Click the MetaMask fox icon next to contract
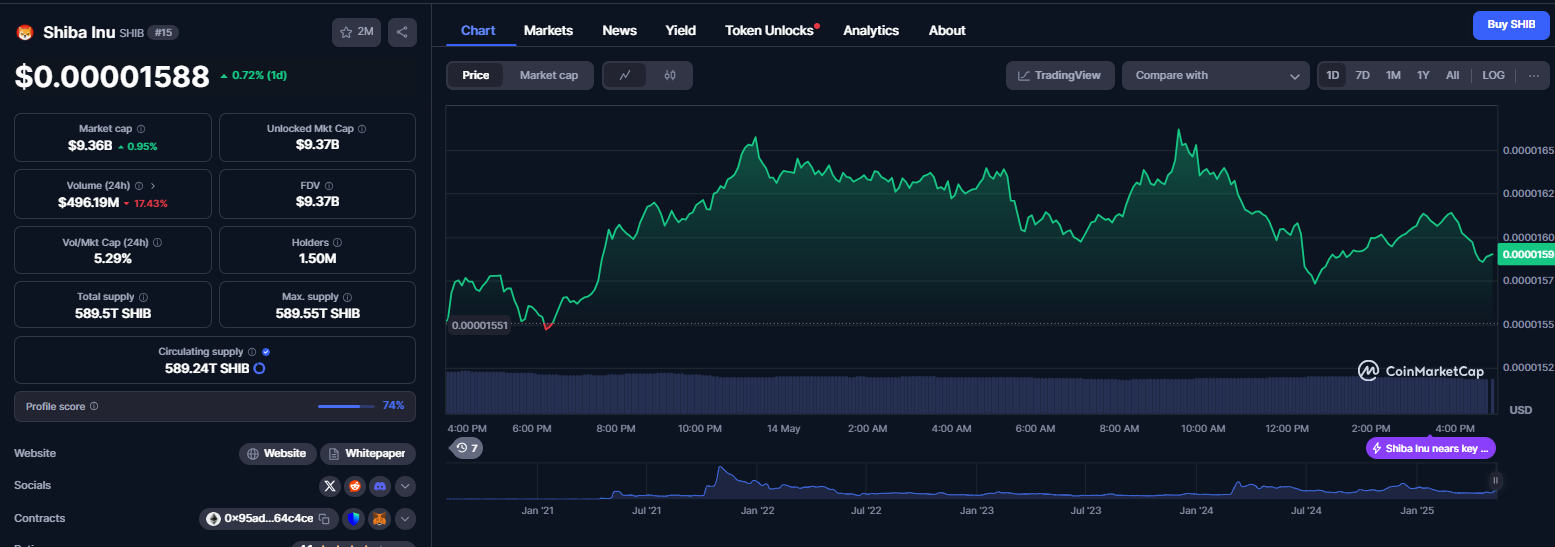 (x=380, y=519)
